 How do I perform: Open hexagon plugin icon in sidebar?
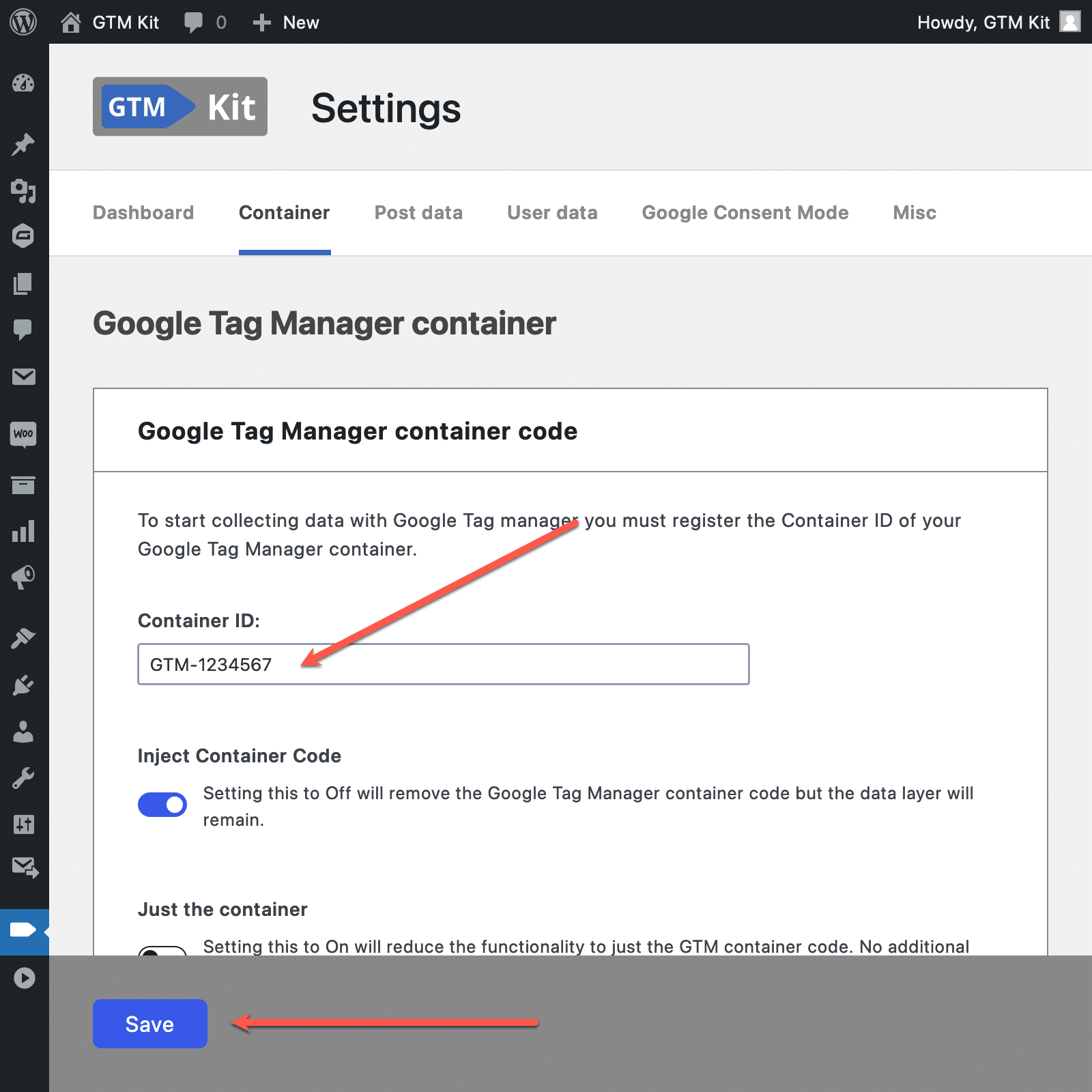(x=24, y=236)
